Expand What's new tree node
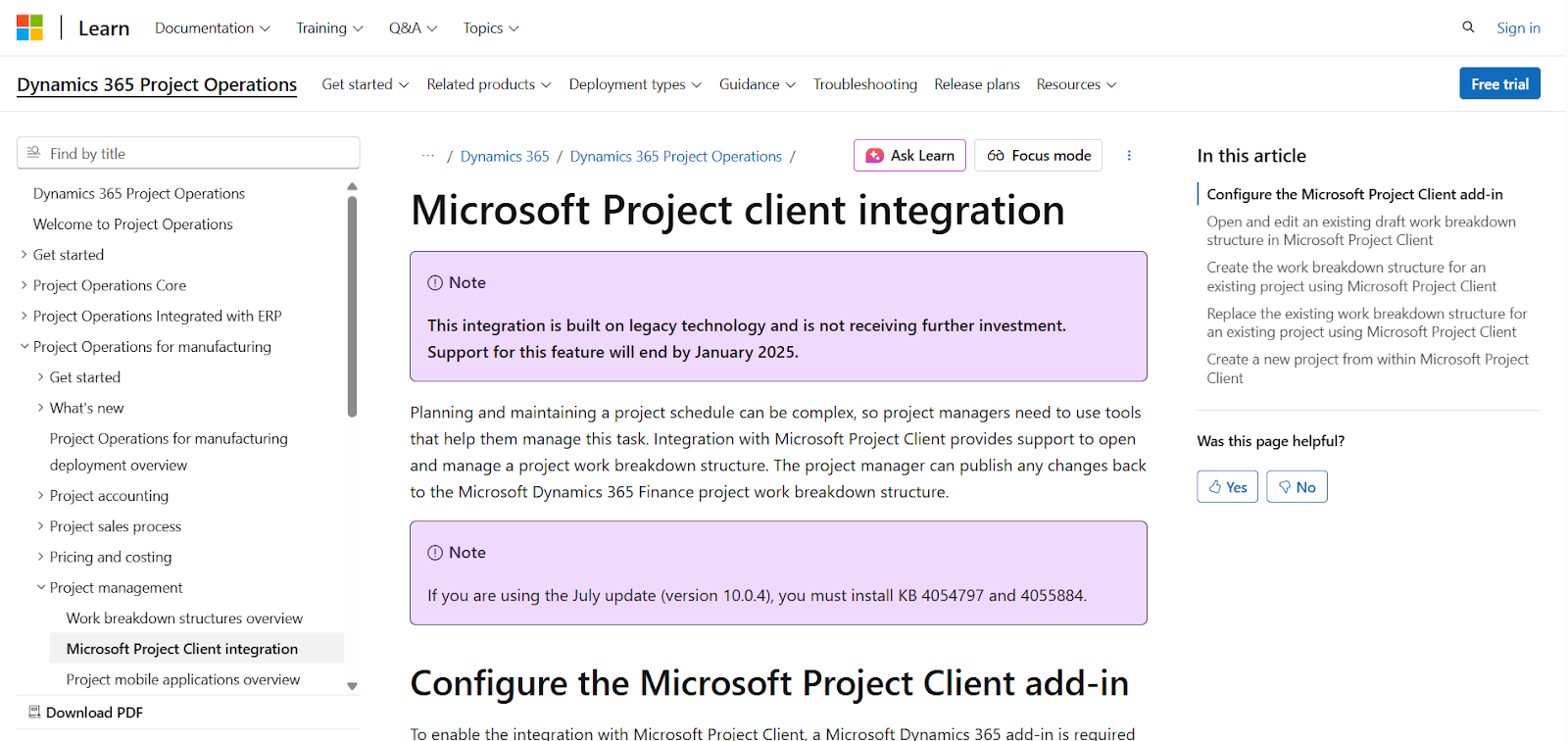Screen dimensions: 1568x741 (40, 408)
